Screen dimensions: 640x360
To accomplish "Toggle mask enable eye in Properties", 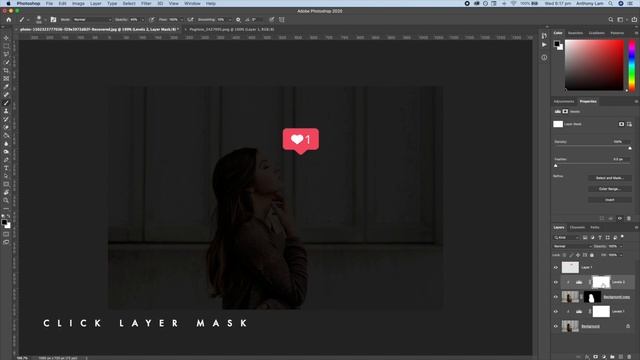I will [620, 218].
